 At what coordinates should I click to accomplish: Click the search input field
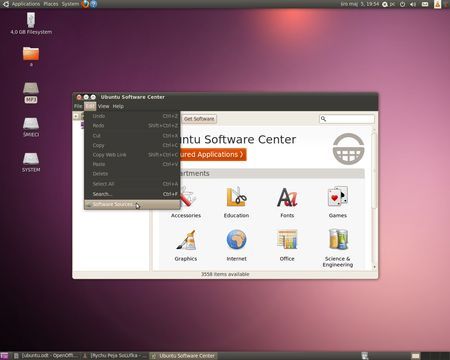347,119
